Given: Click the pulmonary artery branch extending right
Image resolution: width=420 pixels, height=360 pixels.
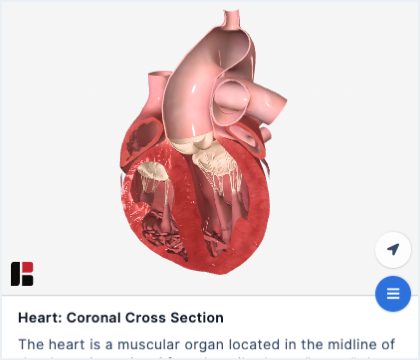Looking at the screenshot, I should pyautogui.click(x=268, y=100).
